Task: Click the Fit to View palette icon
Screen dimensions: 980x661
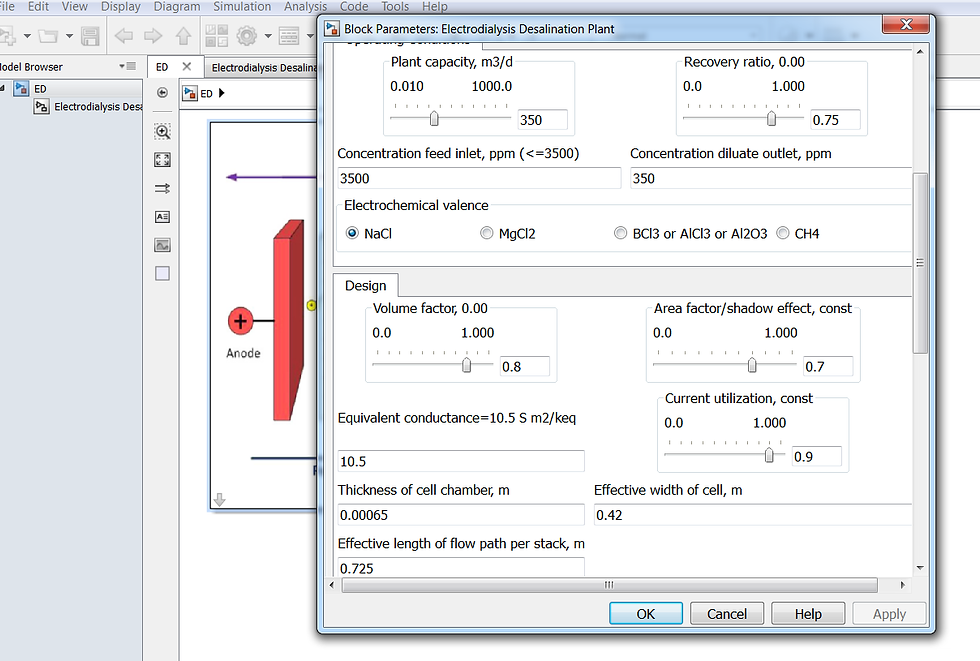Action: point(162,160)
